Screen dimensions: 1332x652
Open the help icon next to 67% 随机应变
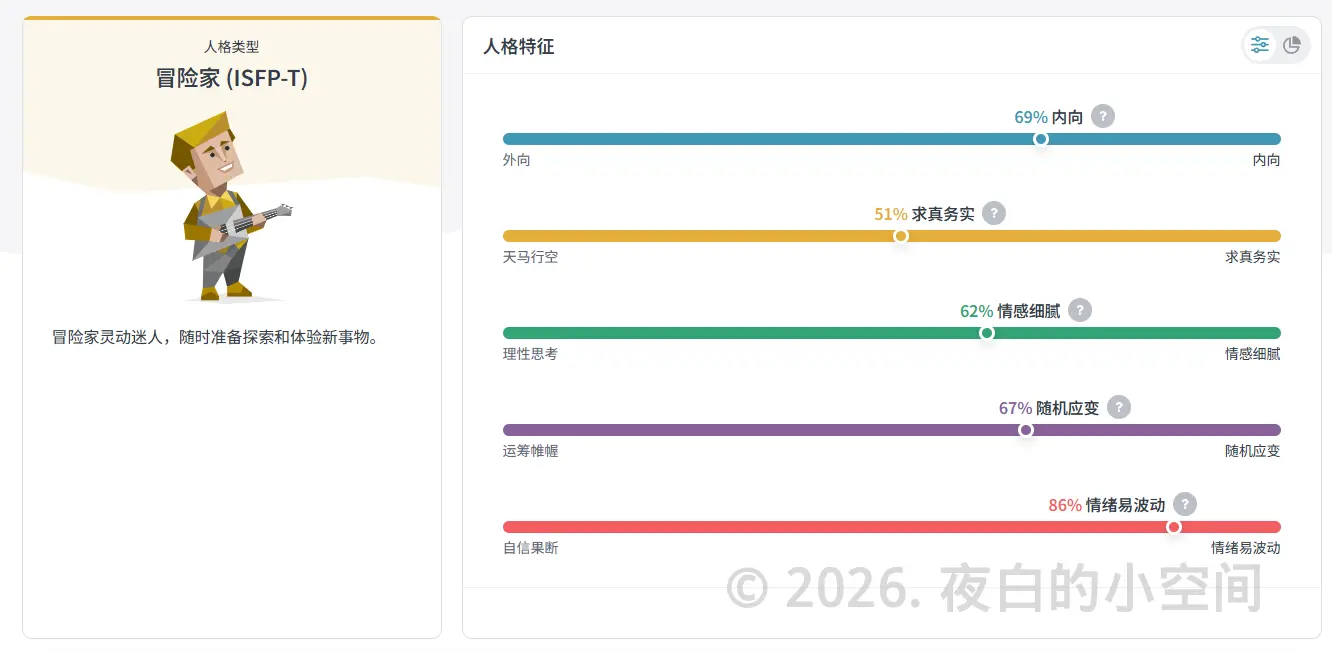1119,407
